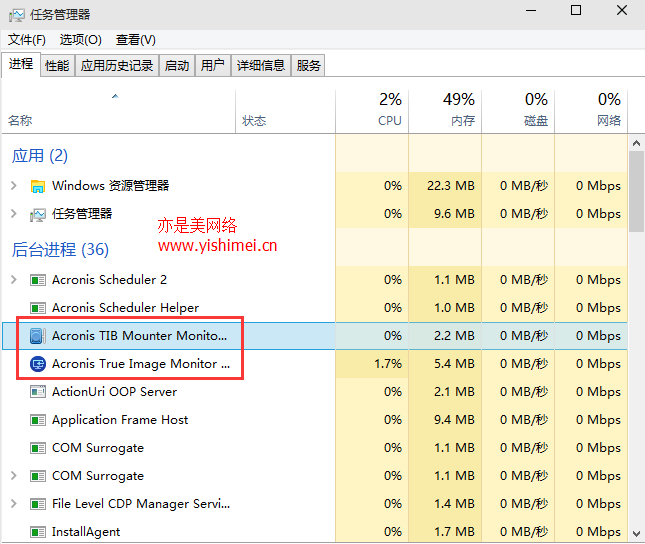Click the 后台进程 (36) group heading

[60, 250]
